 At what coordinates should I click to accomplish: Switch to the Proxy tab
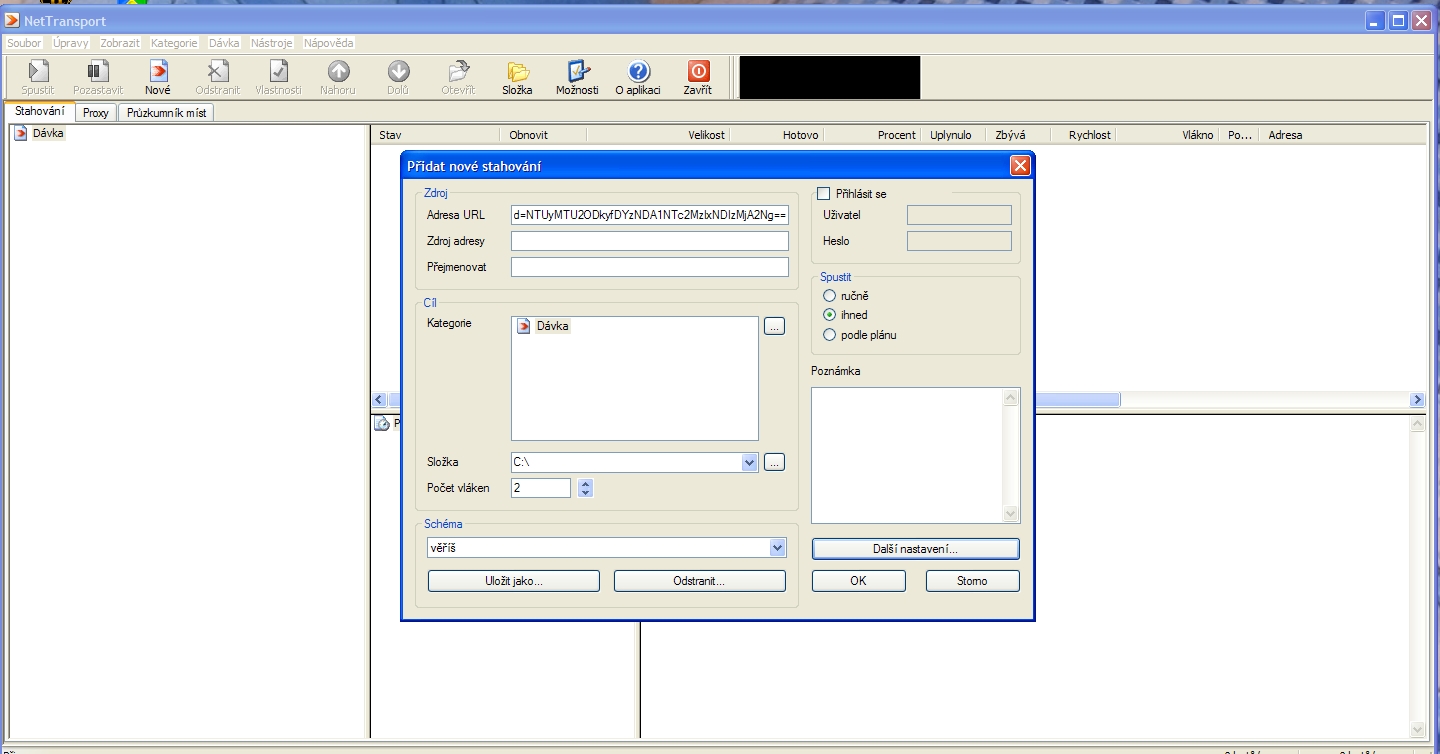[x=96, y=113]
